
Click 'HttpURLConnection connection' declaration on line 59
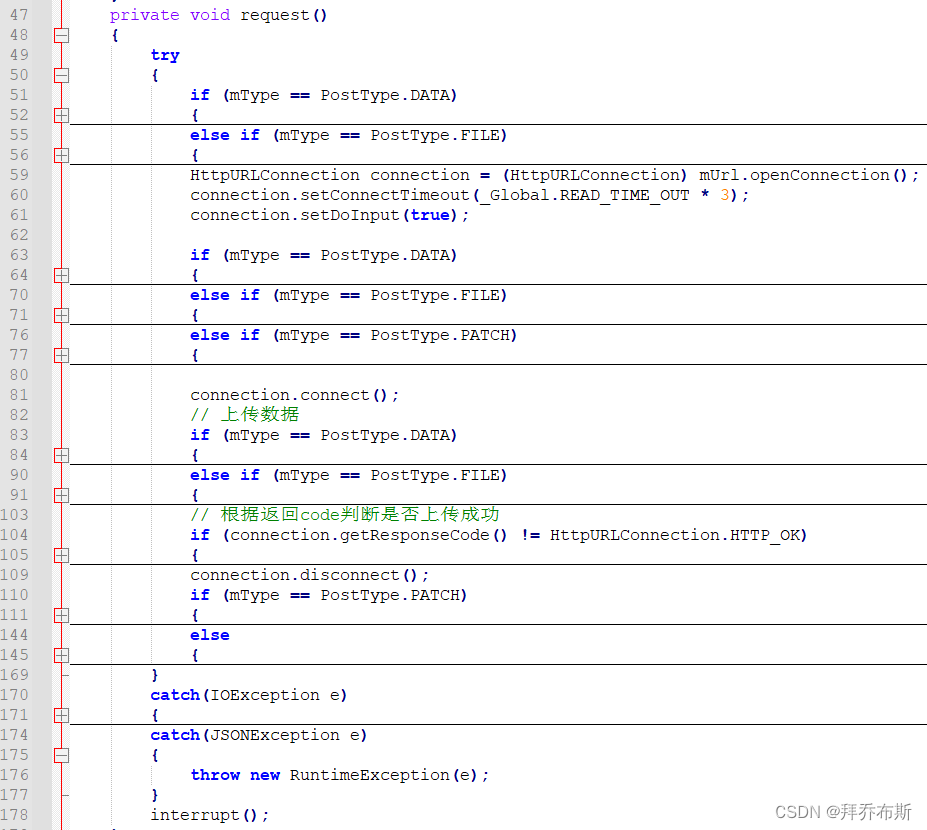[329, 175]
